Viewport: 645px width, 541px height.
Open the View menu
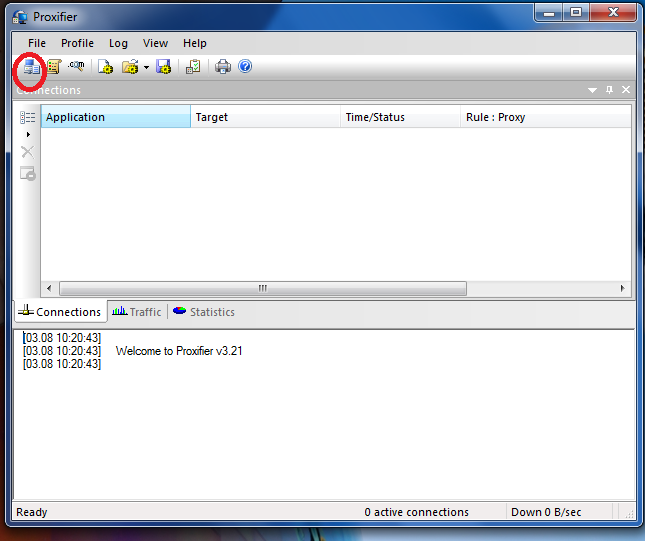tap(155, 43)
